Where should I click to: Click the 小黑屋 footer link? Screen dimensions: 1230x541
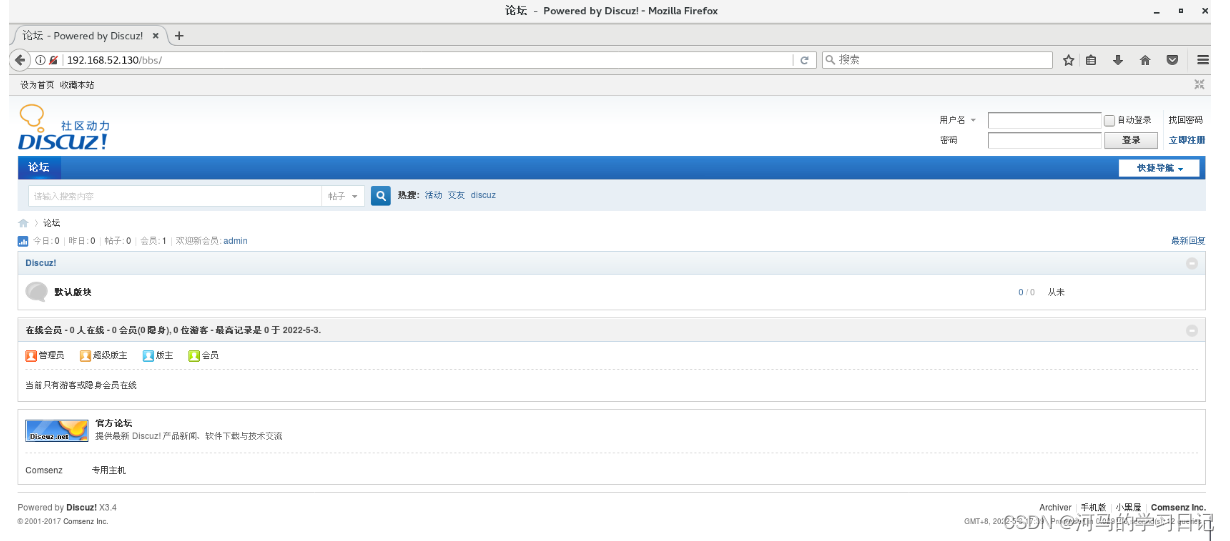point(1129,508)
